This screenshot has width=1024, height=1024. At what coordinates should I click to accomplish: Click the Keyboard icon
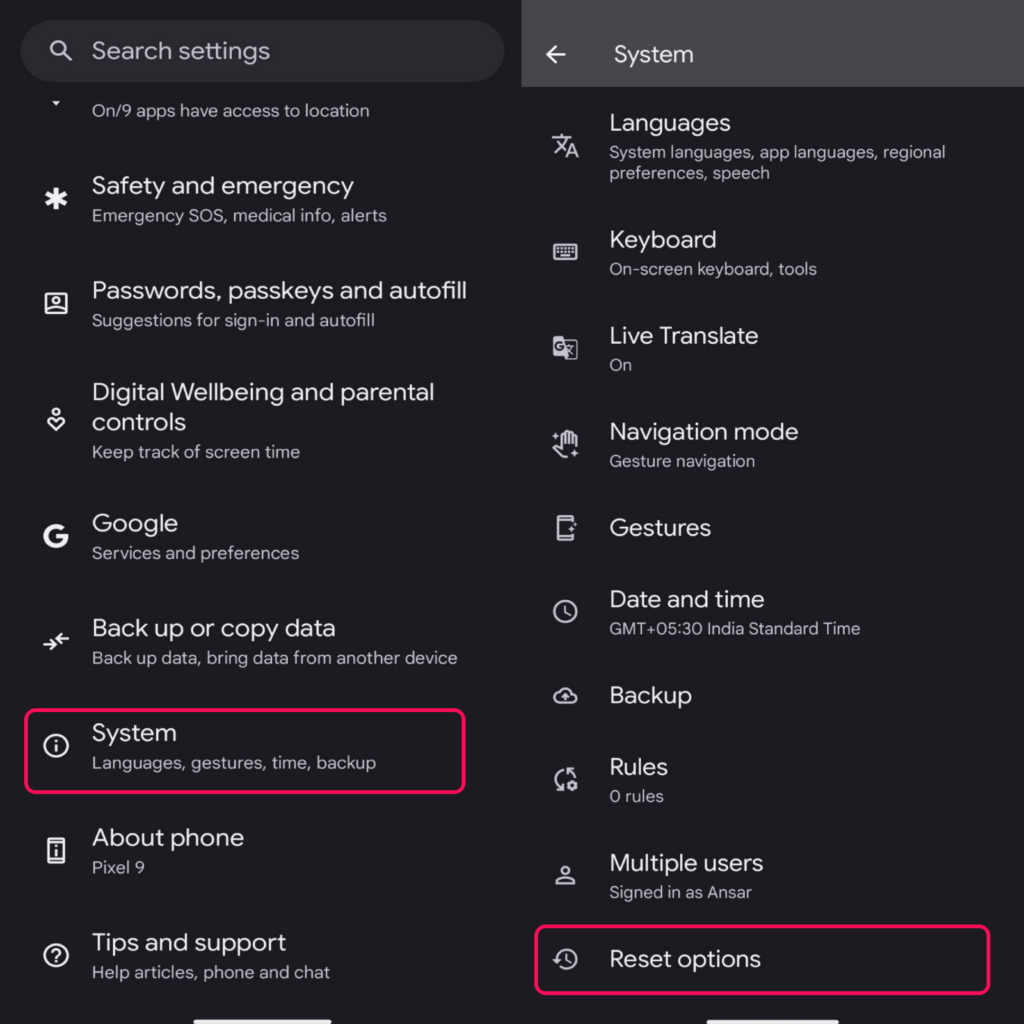565,252
